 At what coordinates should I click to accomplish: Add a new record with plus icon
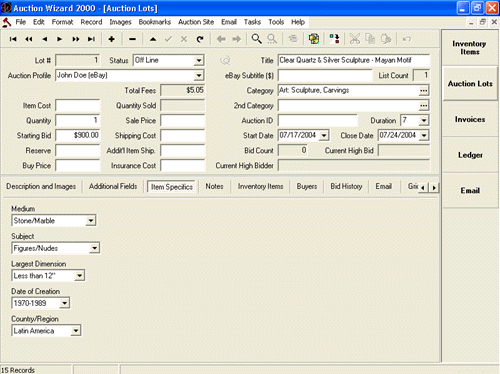pyautogui.click(x=112, y=39)
